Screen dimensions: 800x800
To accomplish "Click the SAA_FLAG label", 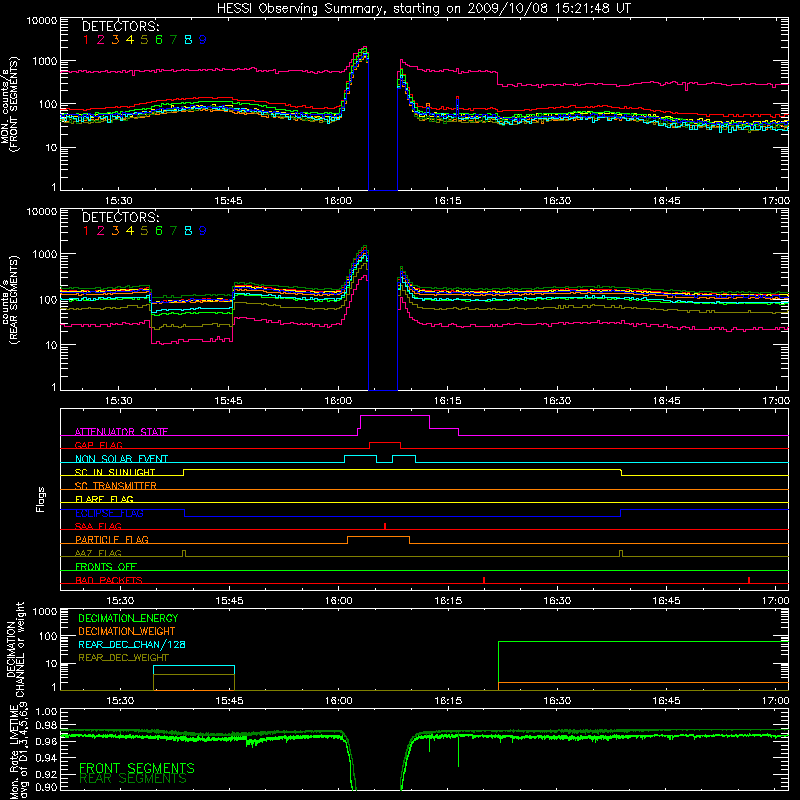I will pyautogui.click(x=98, y=526).
